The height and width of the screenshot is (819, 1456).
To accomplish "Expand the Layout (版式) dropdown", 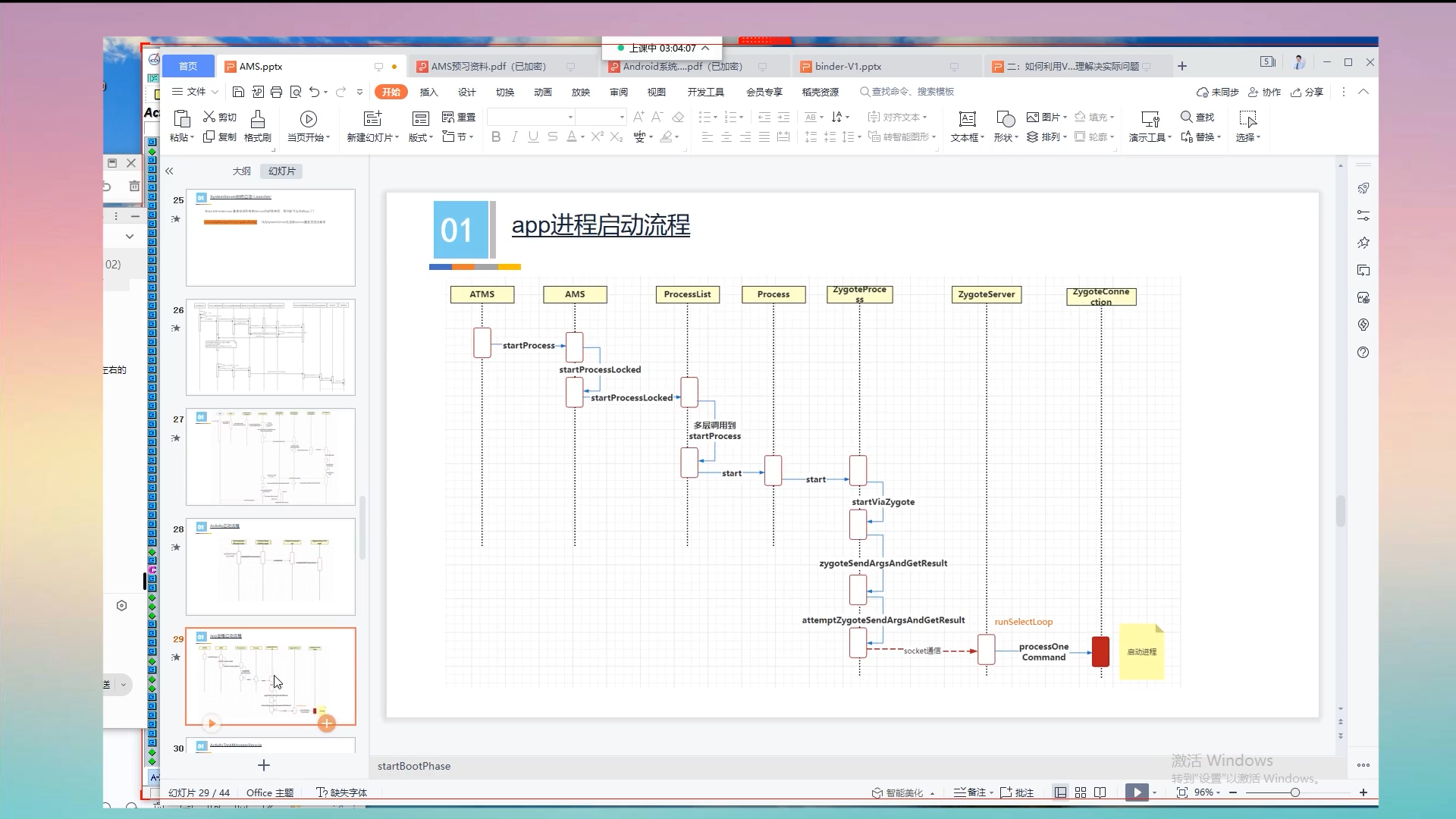I will coord(421,137).
